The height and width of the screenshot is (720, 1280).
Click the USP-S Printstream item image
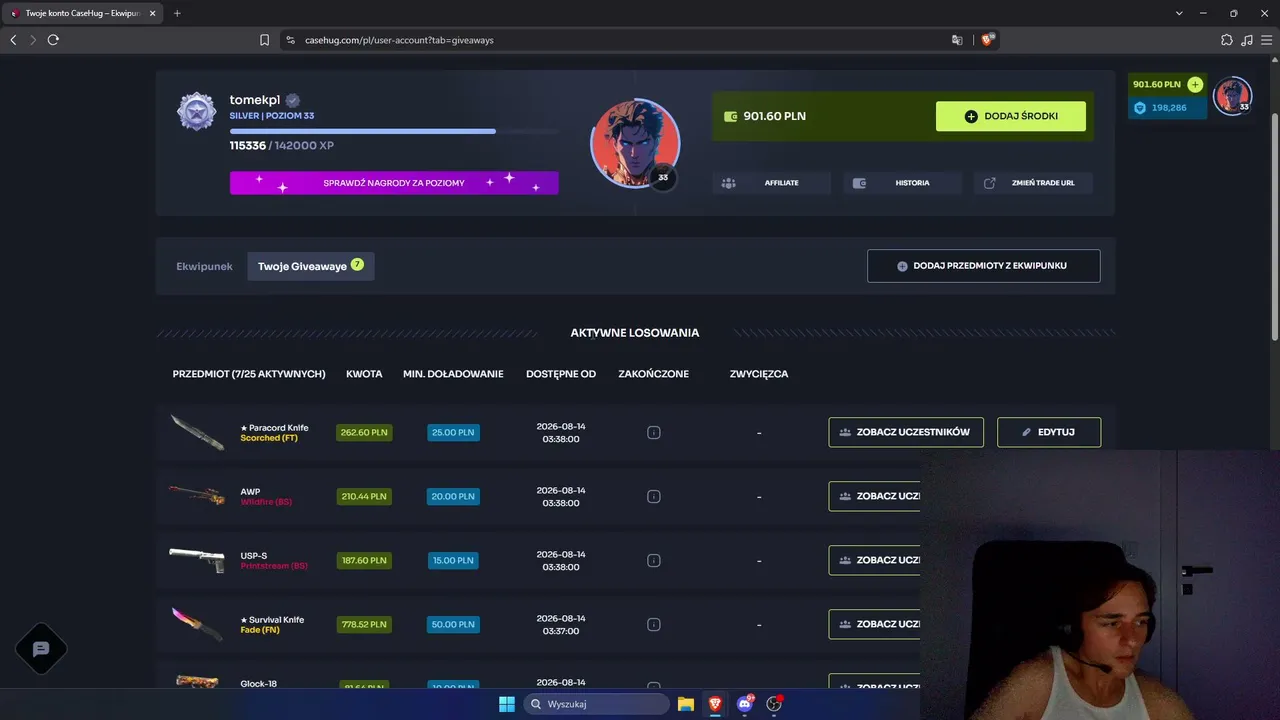coord(197,560)
